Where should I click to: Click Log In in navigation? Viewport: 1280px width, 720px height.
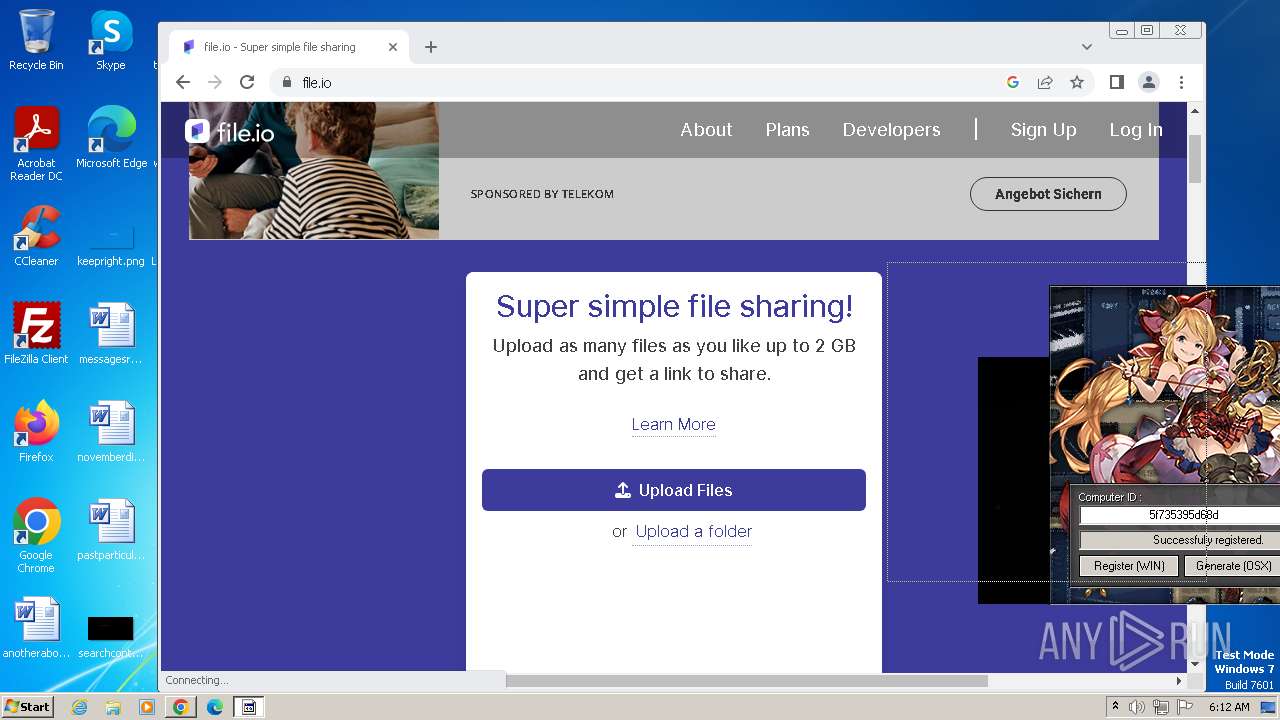tap(1135, 130)
